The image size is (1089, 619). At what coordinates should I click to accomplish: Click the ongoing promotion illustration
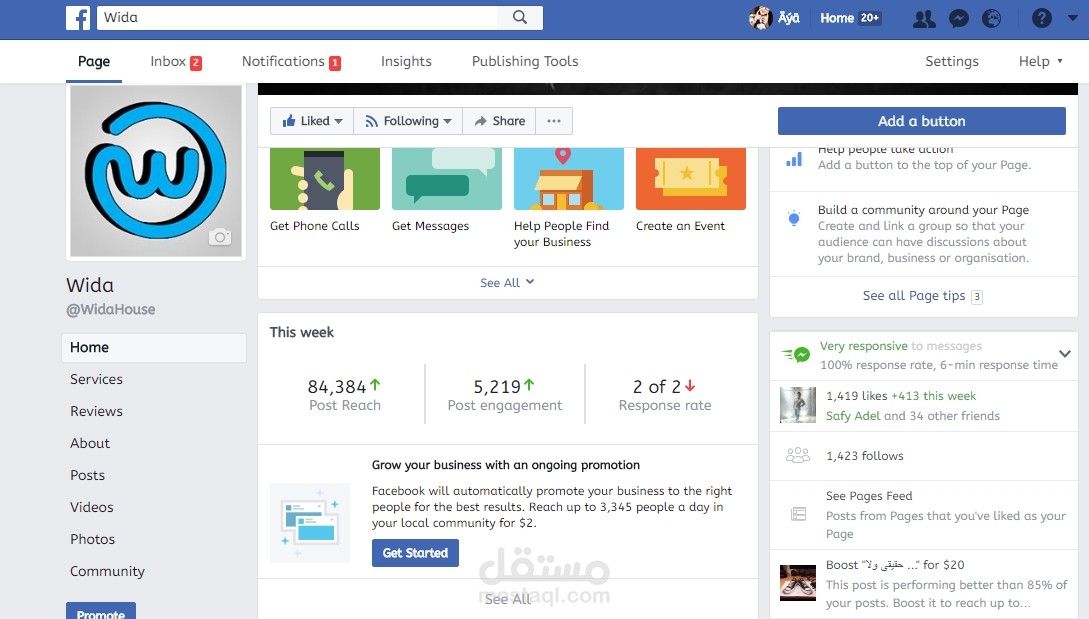310,522
